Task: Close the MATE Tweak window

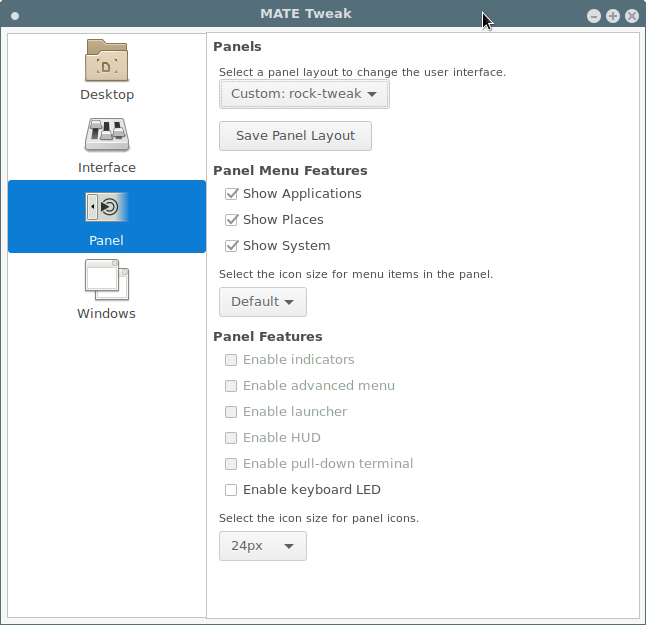Action: (x=631, y=16)
